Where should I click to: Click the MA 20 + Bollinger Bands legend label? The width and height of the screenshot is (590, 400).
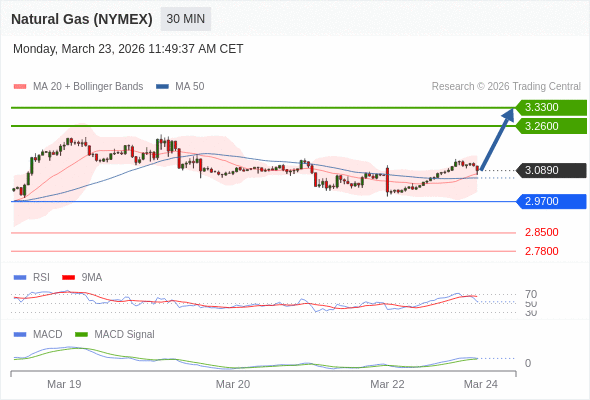pos(88,87)
